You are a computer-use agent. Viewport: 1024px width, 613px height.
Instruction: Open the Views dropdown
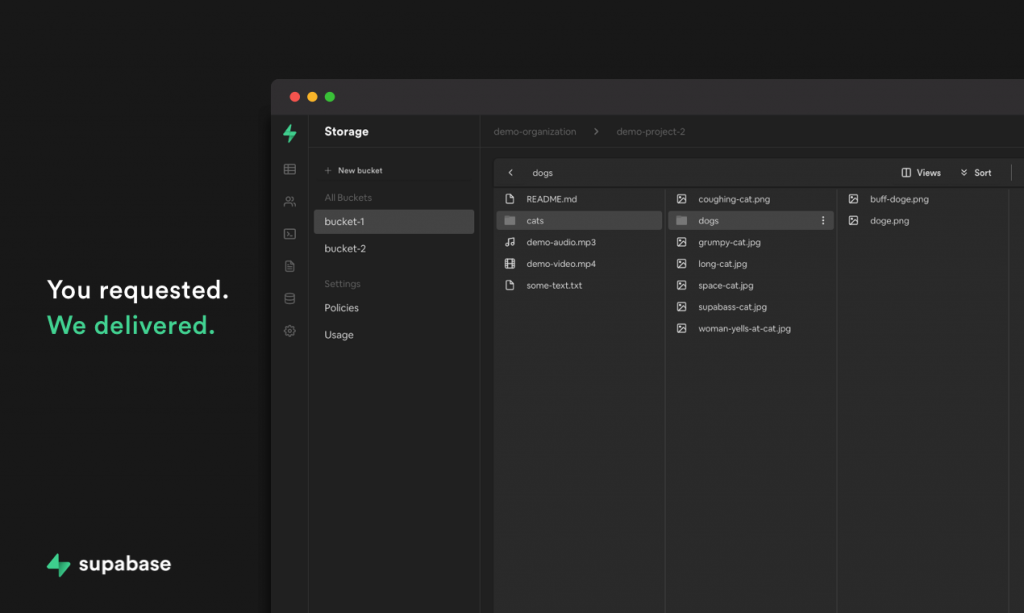(921, 173)
